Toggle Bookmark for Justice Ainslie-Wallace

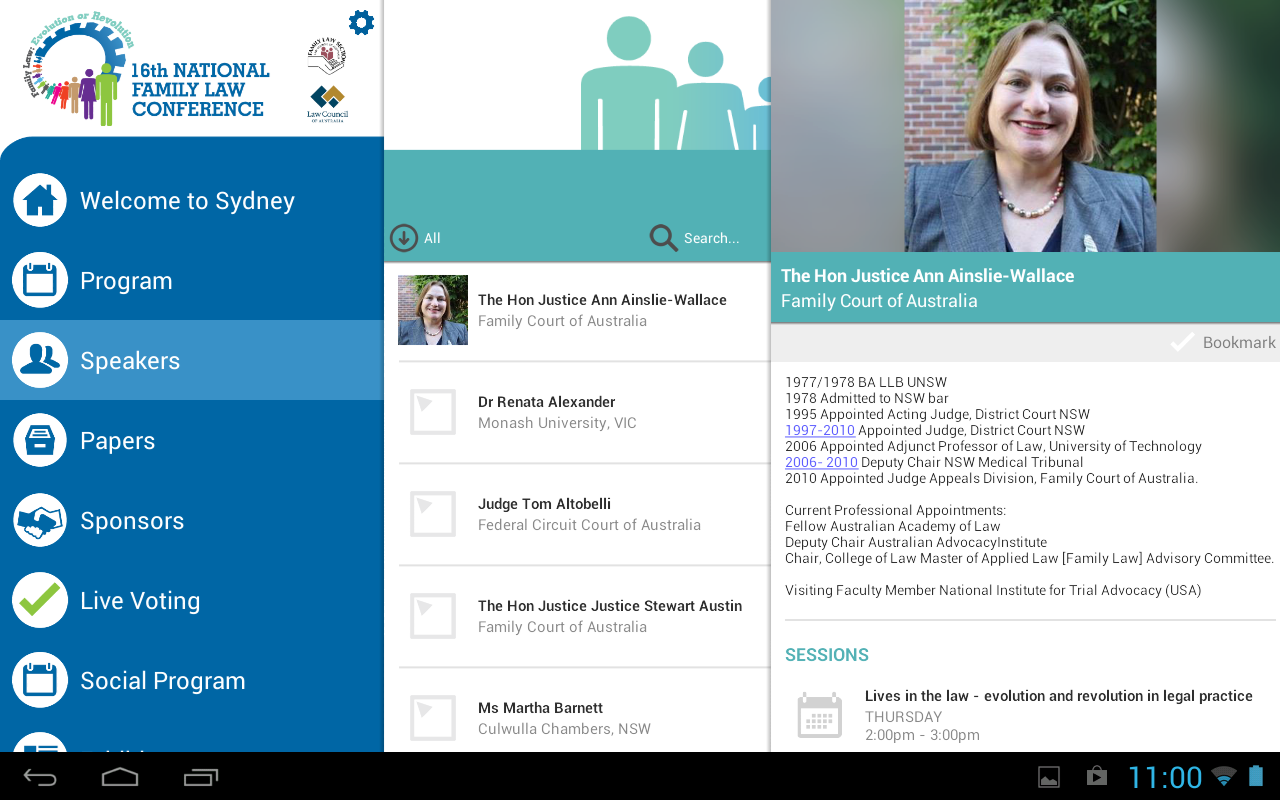tap(1223, 342)
